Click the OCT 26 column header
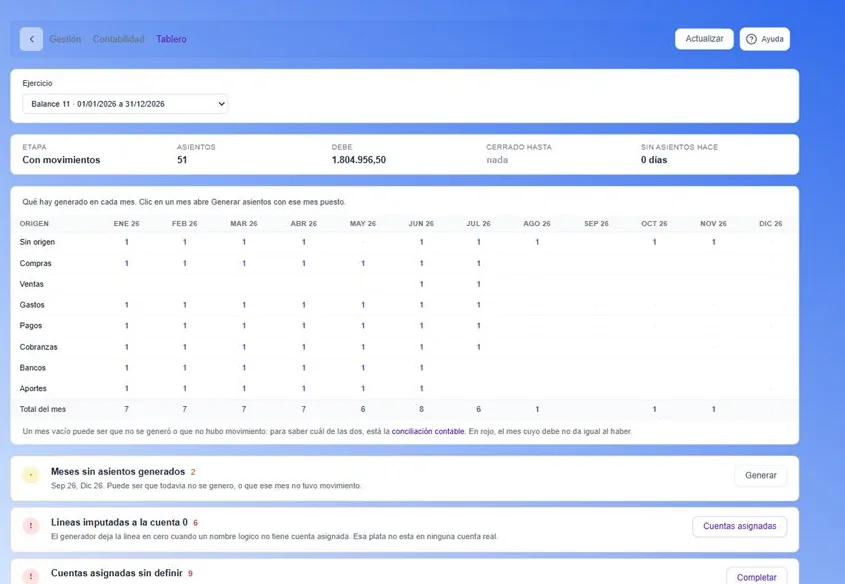 654,224
